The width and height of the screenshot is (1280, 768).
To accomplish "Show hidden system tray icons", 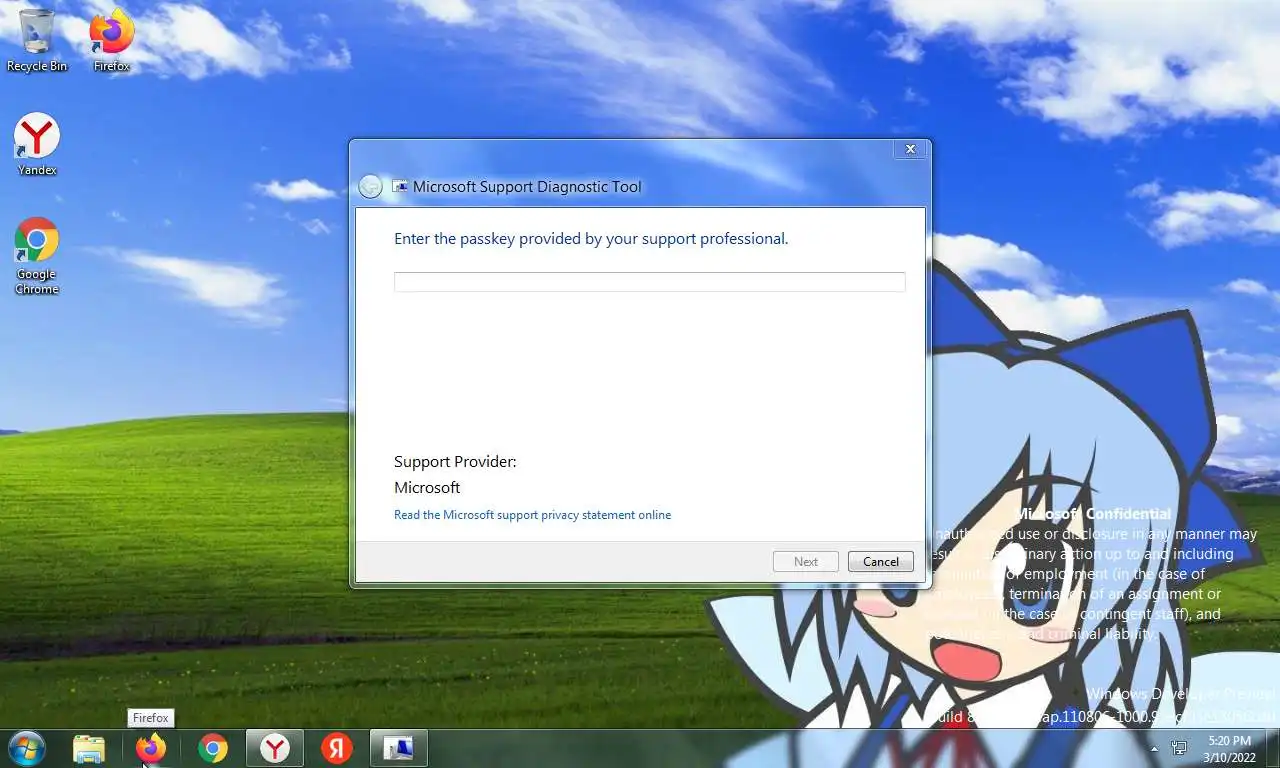I will [1155, 748].
